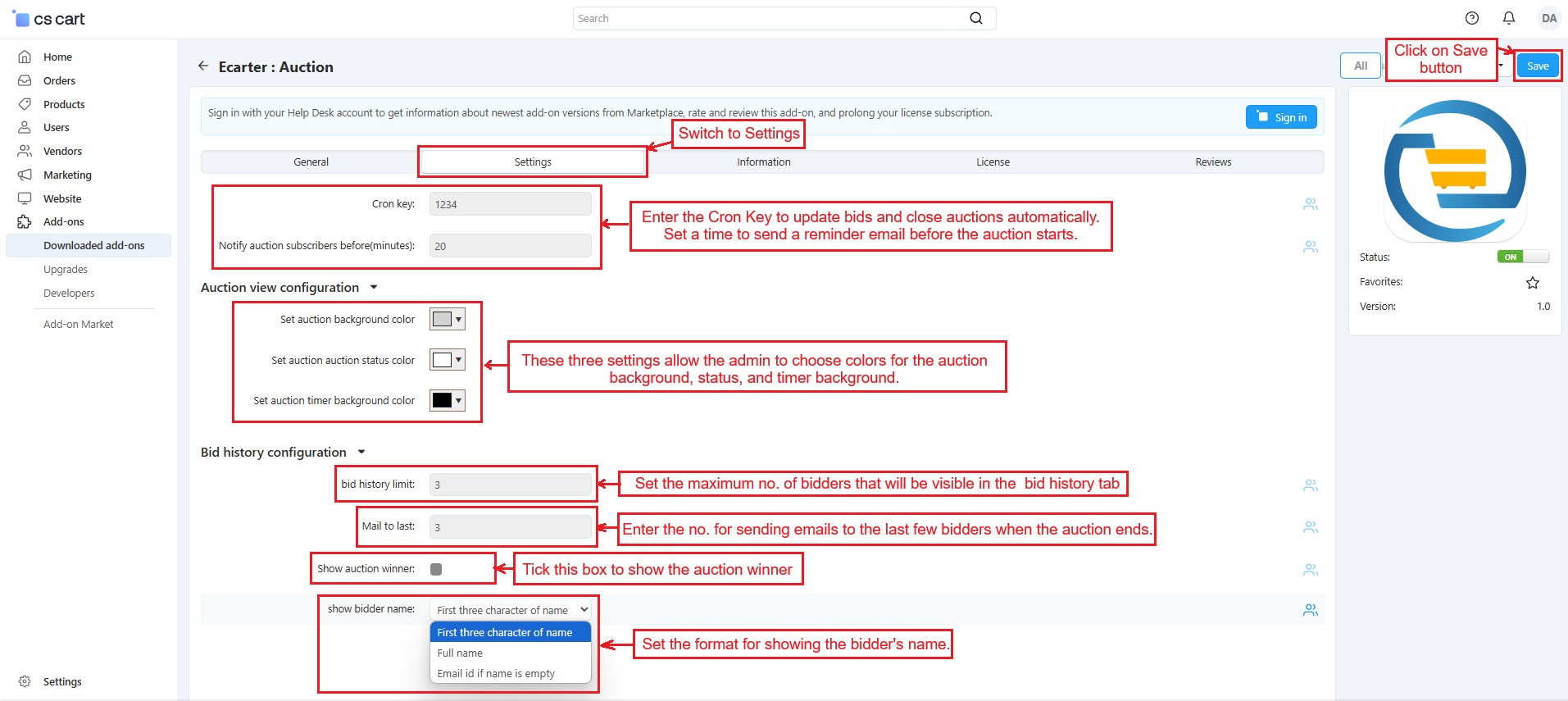Mark add-on as favorite with star icon

[1532, 283]
